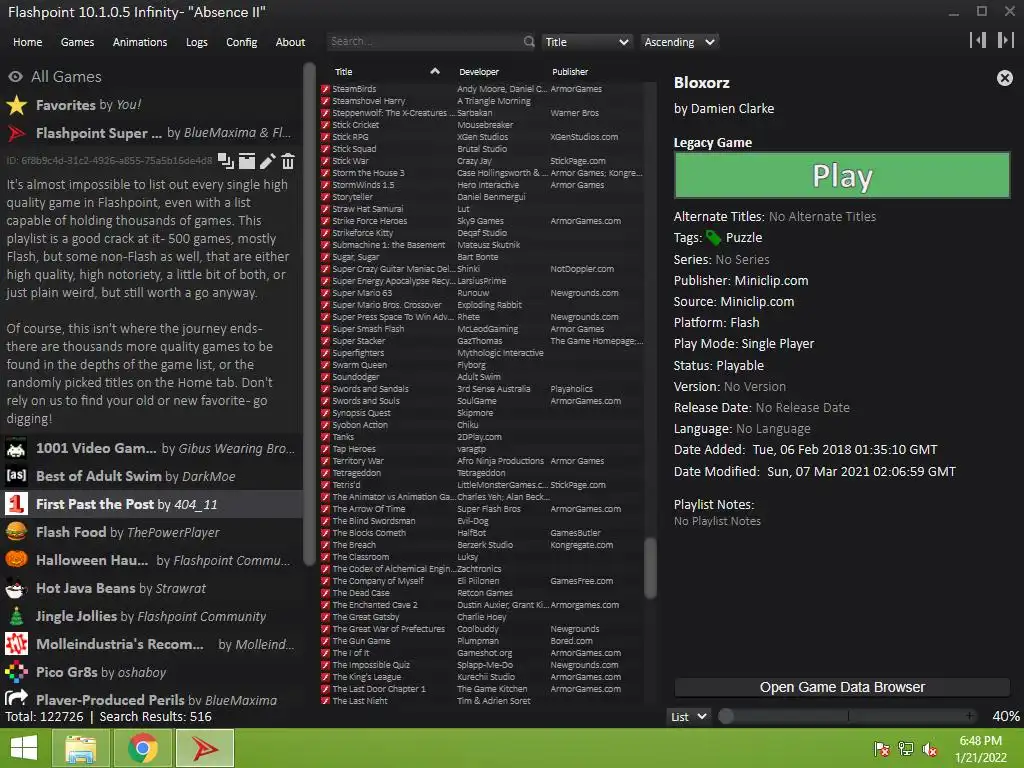1024x768 pixels.
Task: Open the Ascending order dropdown
Action: (679, 42)
